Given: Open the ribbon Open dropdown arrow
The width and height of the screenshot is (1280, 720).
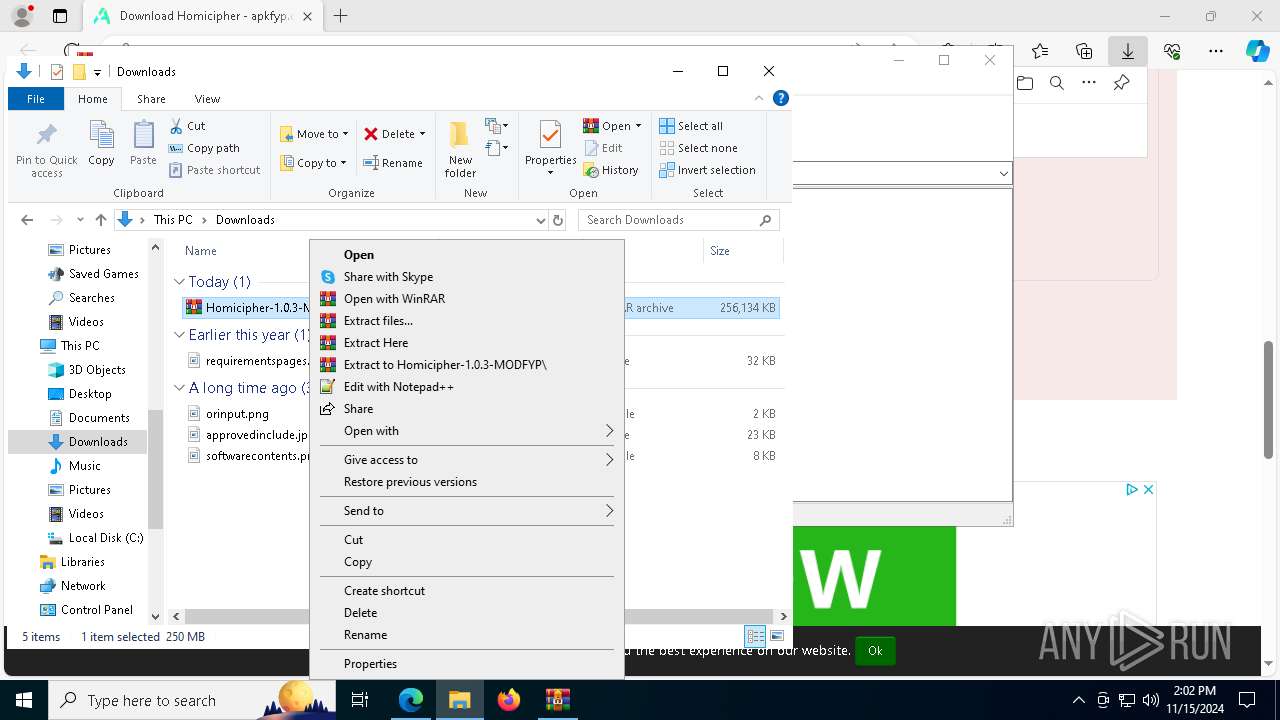Looking at the screenshot, I should pyautogui.click(x=638, y=126).
